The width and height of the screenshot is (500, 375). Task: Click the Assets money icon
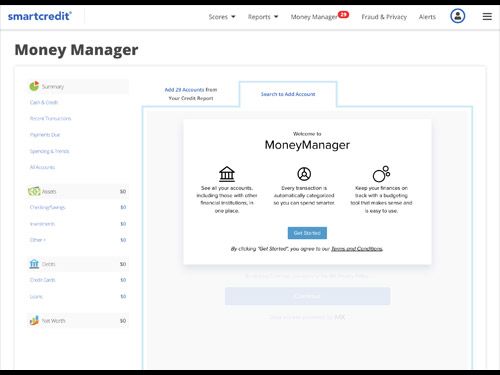(x=34, y=191)
